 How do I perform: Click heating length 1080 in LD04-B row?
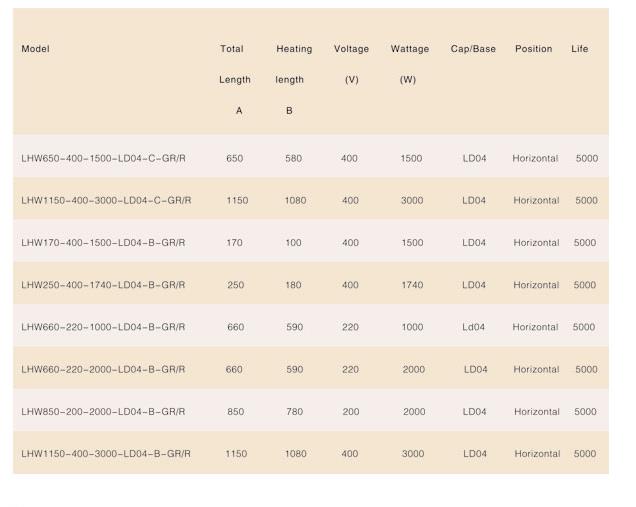[x=296, y=453]
